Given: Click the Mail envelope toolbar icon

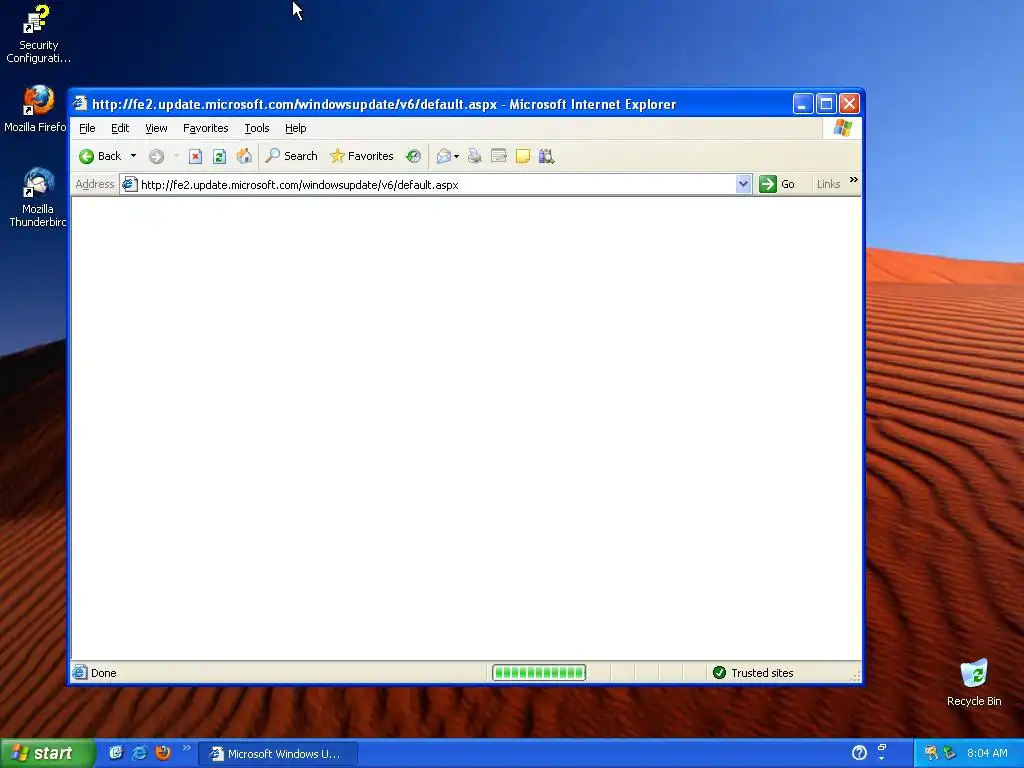Looking at the screenshot, I should coord(443,156).
